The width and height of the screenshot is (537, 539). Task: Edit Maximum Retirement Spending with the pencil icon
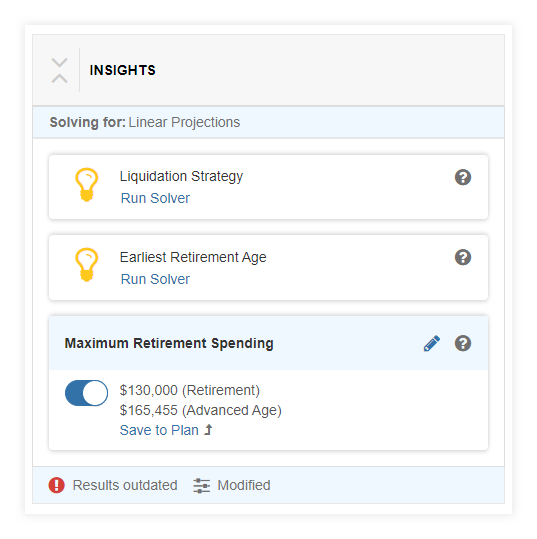coord(432,343)
